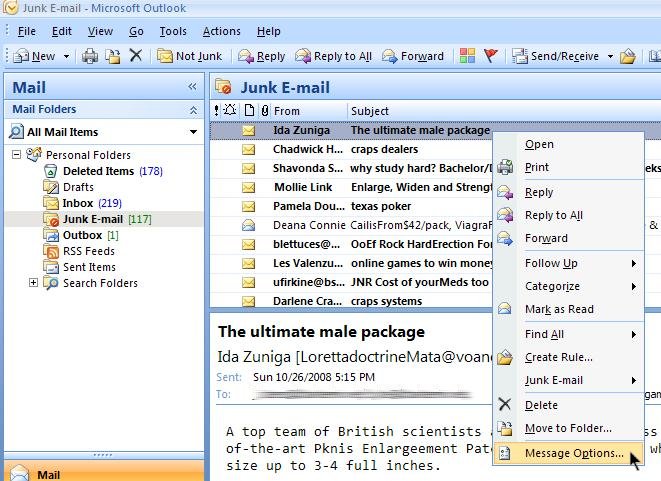
Task: Select the message from Chadwick H...
Action: [x=351, y=149]
